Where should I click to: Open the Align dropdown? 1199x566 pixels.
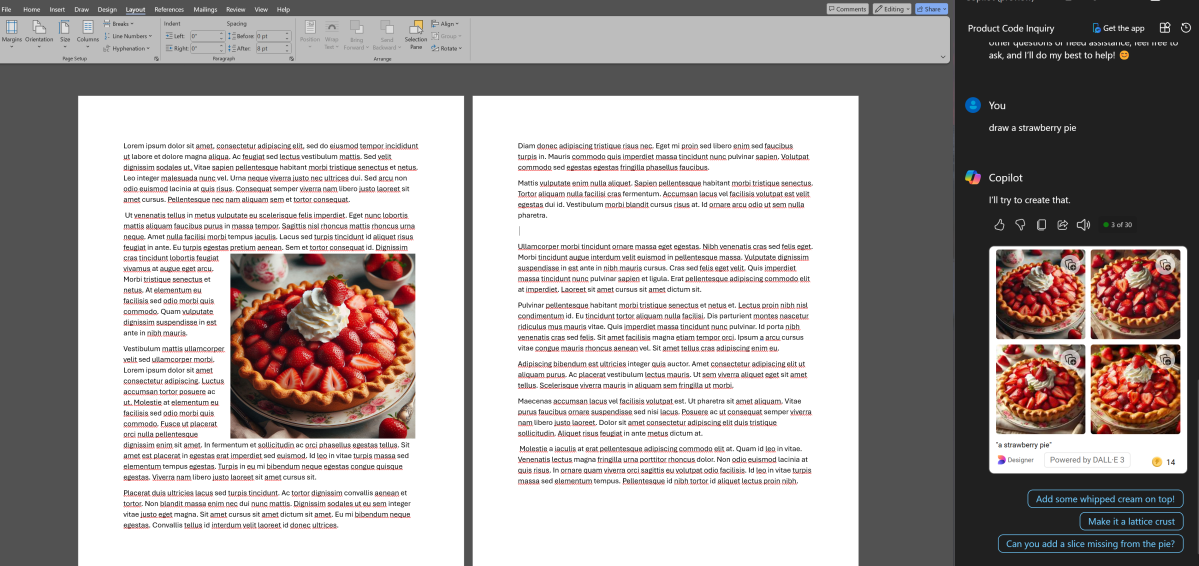pyautogui.click(x=445, y=24)
